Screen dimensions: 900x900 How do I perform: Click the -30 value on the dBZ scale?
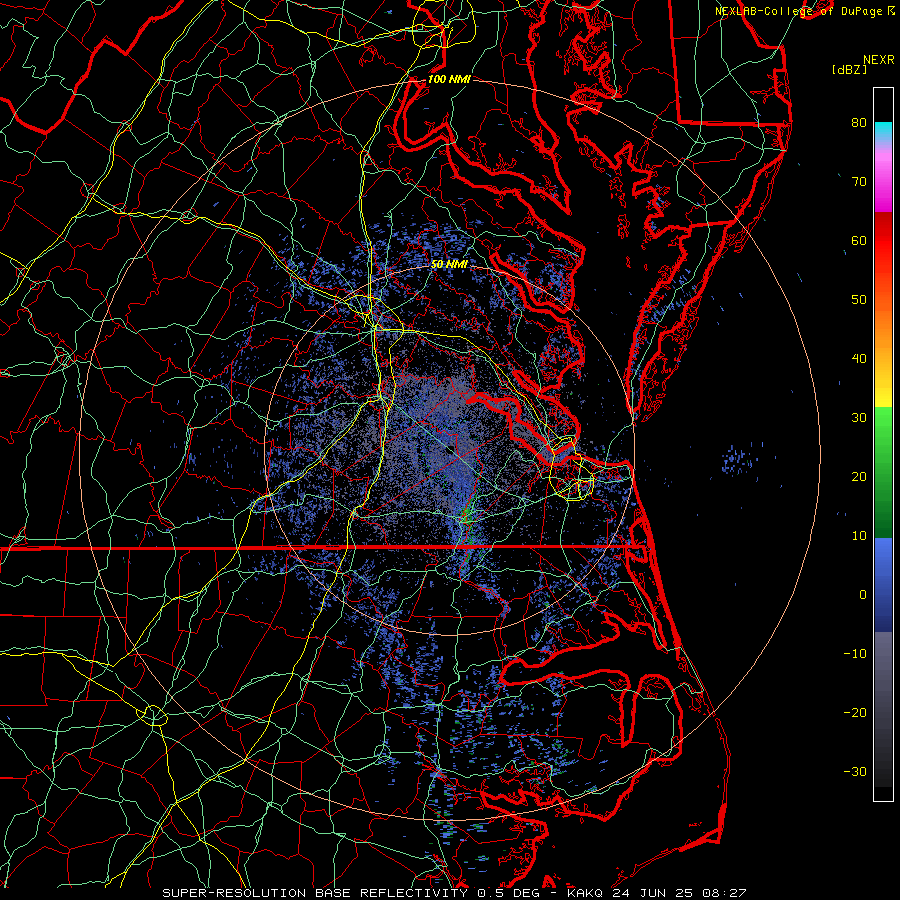point(855,771)
